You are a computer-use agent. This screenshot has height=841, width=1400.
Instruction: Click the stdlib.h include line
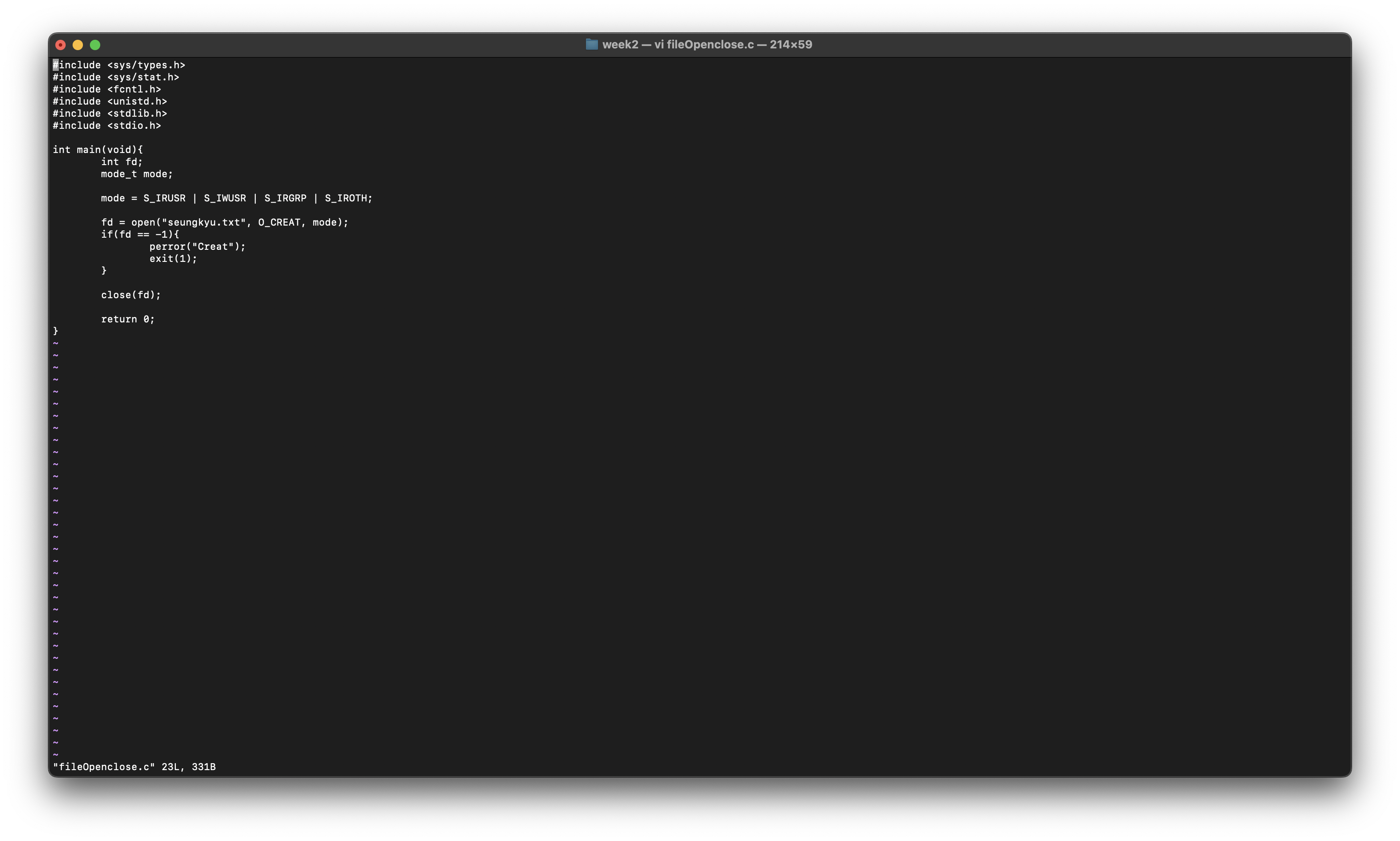coord(110,113)
